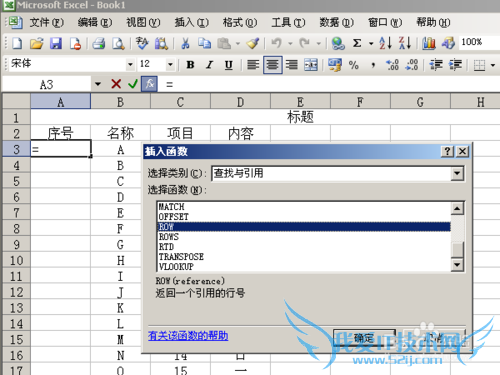
Task: Copy the selection
Action: [204, 43]
